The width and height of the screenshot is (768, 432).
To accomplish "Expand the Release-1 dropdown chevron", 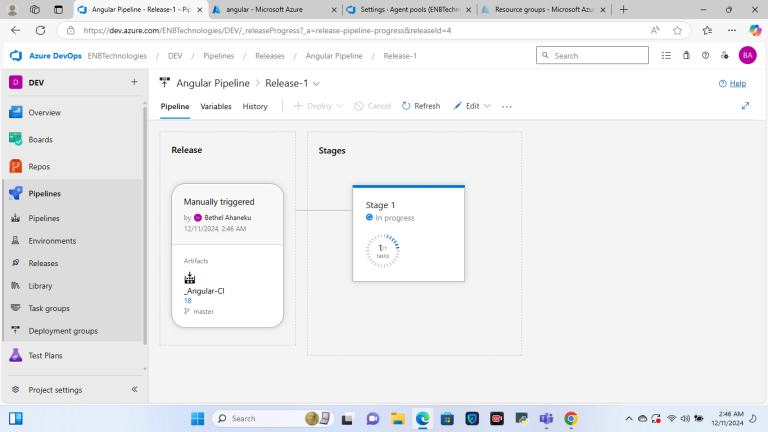I will click(316, 84).
